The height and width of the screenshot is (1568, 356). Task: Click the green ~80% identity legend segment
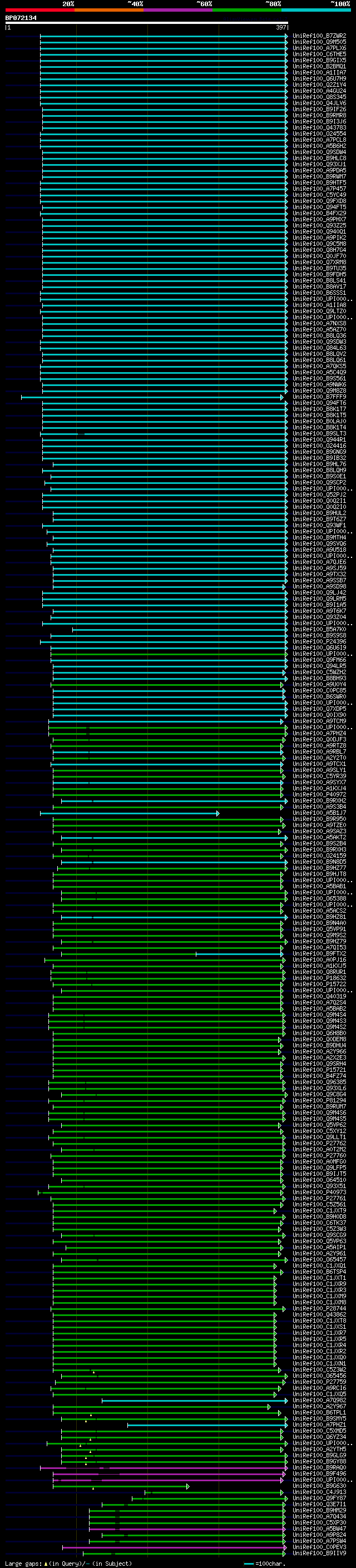(x=247, y=10)
